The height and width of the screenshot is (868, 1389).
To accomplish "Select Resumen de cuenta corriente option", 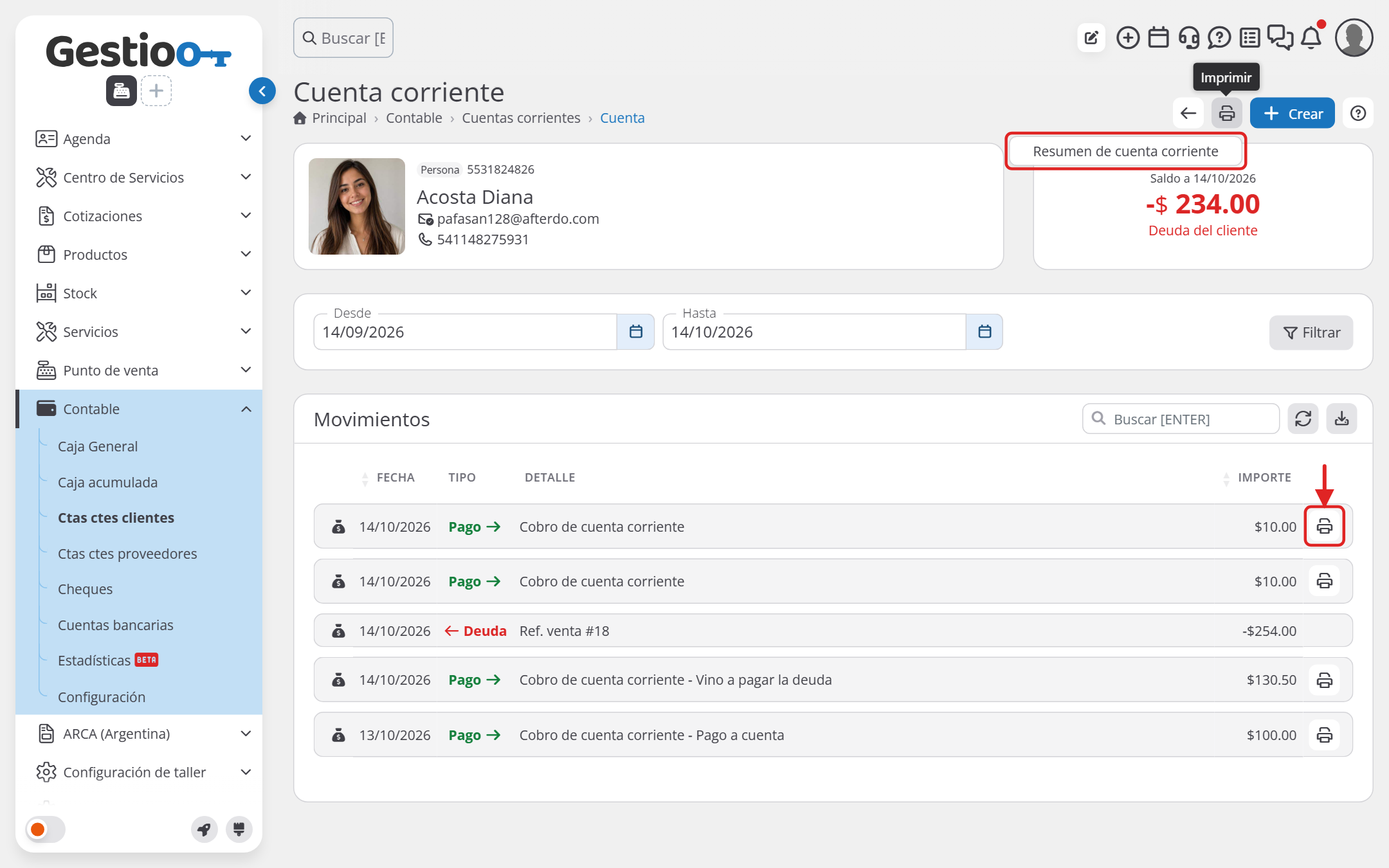I will tap(1125, 152).
